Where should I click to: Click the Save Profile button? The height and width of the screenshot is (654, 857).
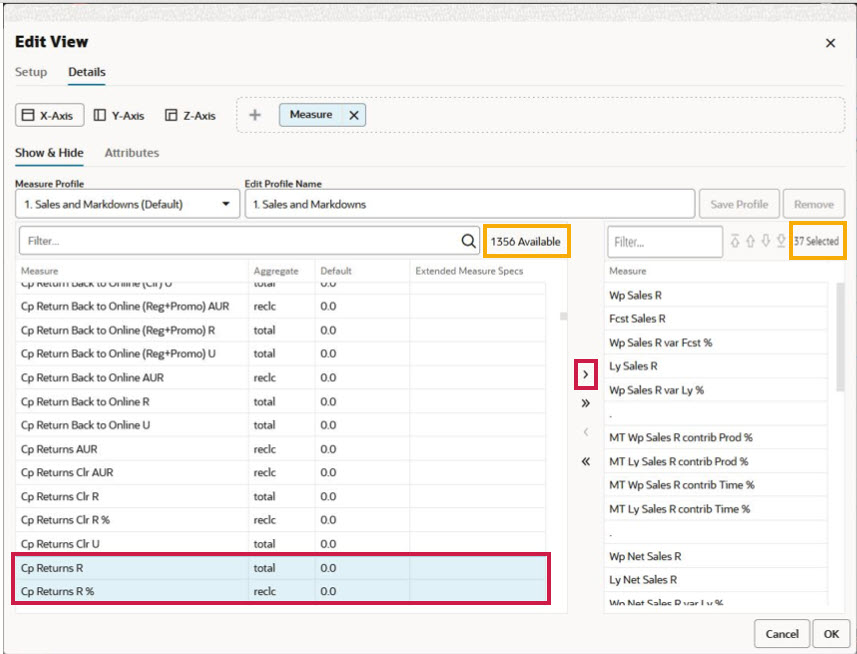(x=739, y=203)
